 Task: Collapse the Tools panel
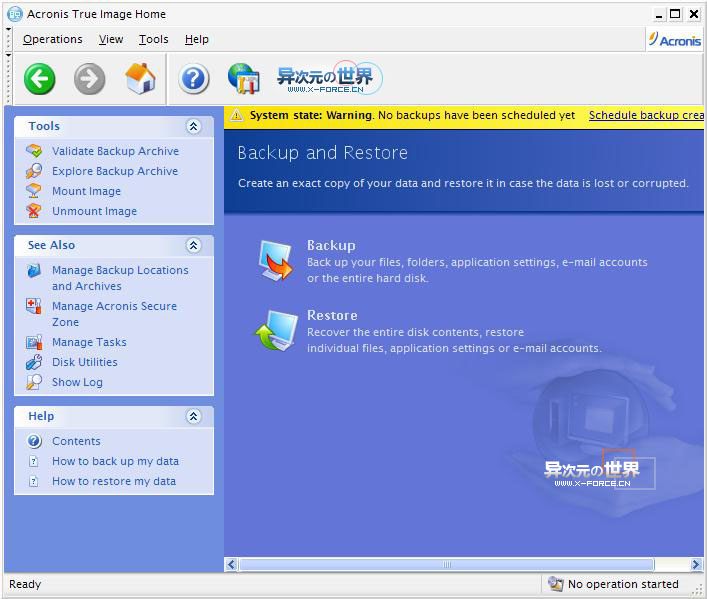(194, 127)
